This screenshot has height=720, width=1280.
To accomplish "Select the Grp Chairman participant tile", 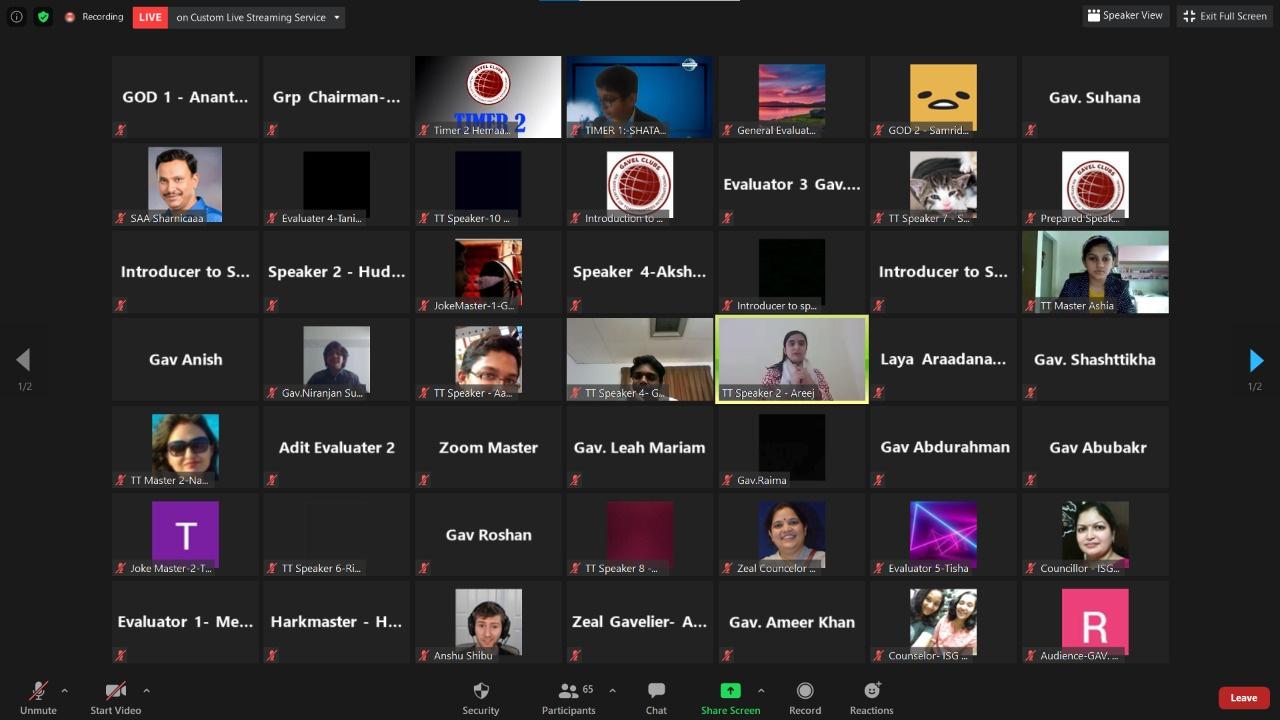I will click(x=336, y=97).
